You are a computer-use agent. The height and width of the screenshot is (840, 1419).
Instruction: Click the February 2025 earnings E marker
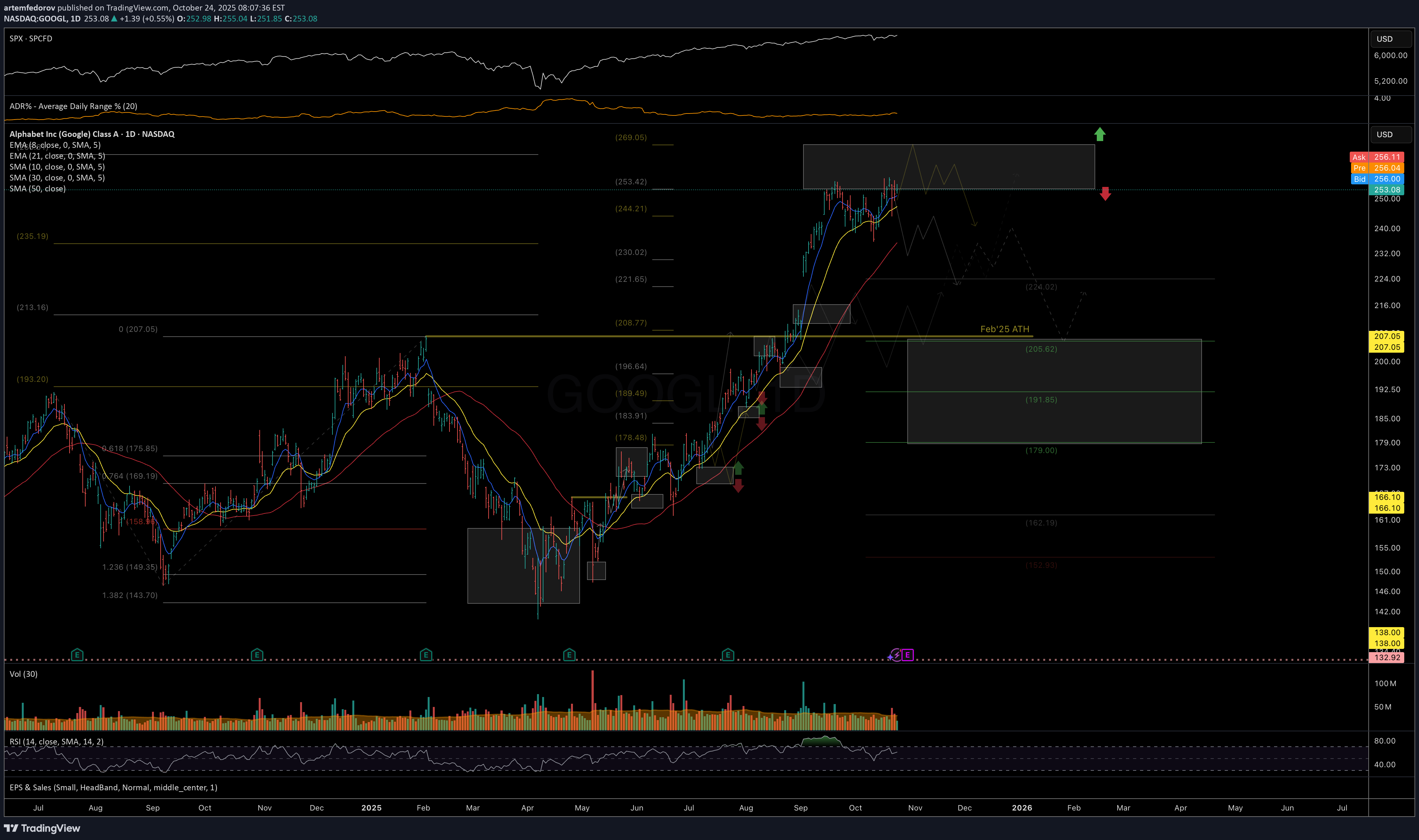pyautogui.click(x=426, y=655)
